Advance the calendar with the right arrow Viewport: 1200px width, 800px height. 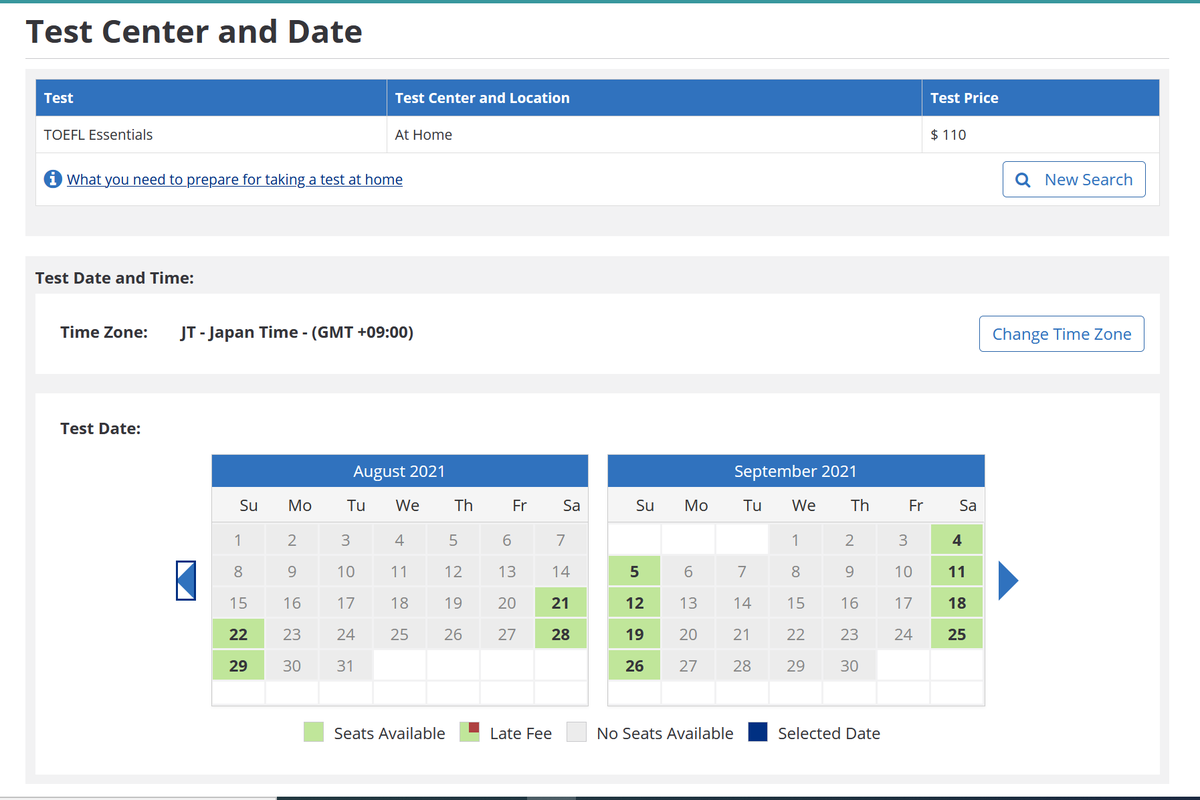[x=1008, y=580]
